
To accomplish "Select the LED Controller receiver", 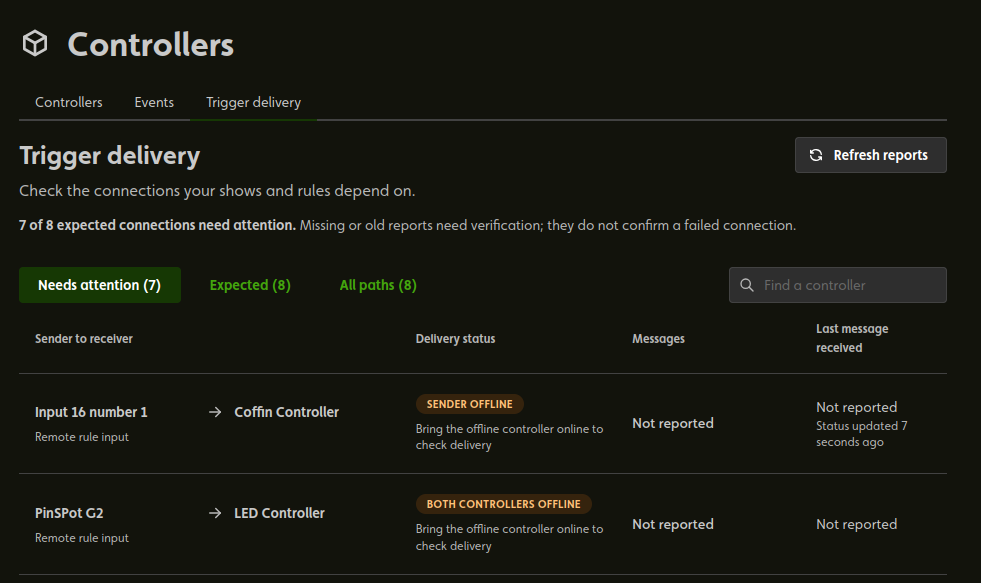I will point(280,513).
